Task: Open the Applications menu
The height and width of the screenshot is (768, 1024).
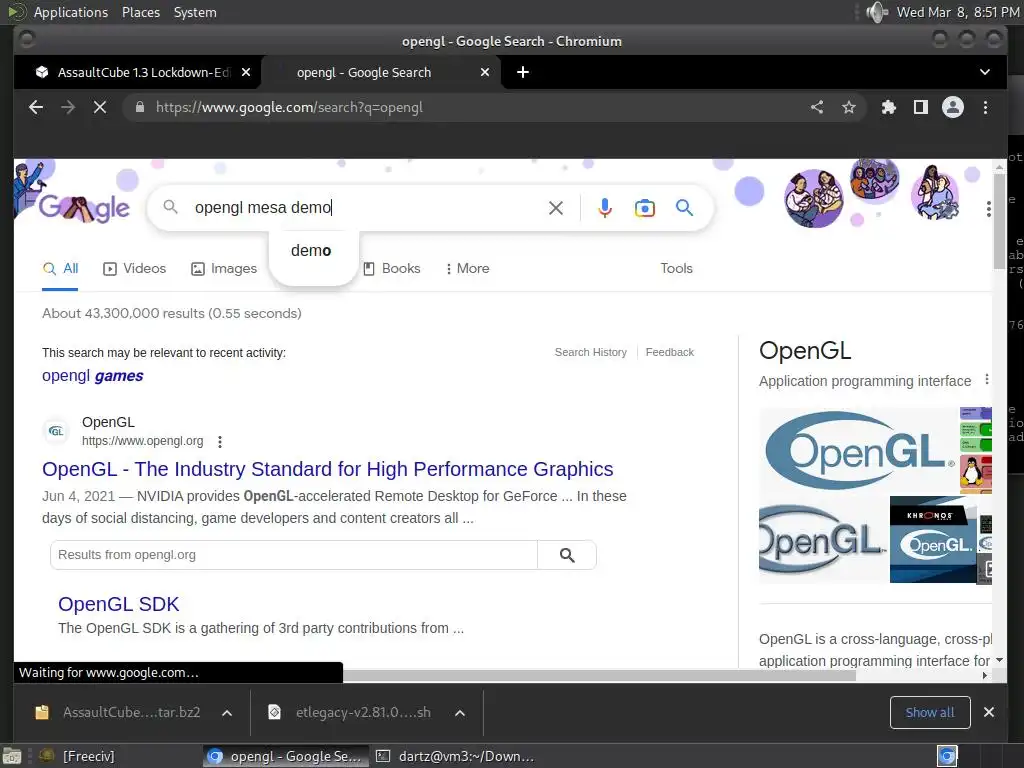Action: [x=71, y=12]
